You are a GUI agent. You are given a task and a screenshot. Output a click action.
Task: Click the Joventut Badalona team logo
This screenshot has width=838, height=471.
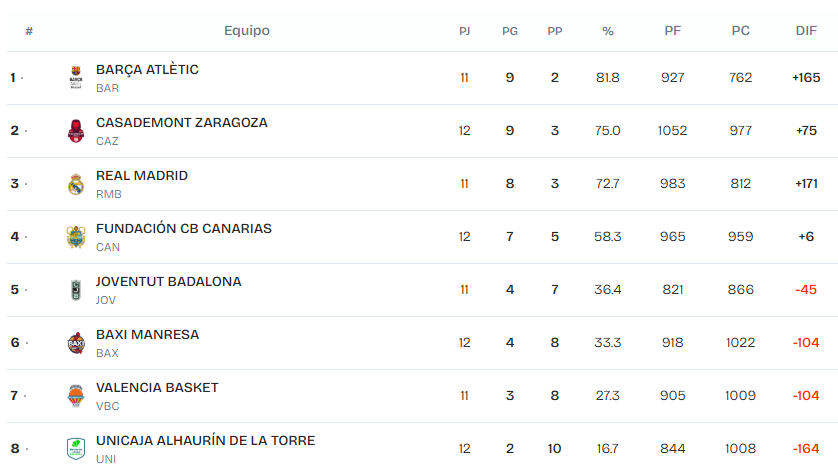click(x=76, y=290)
